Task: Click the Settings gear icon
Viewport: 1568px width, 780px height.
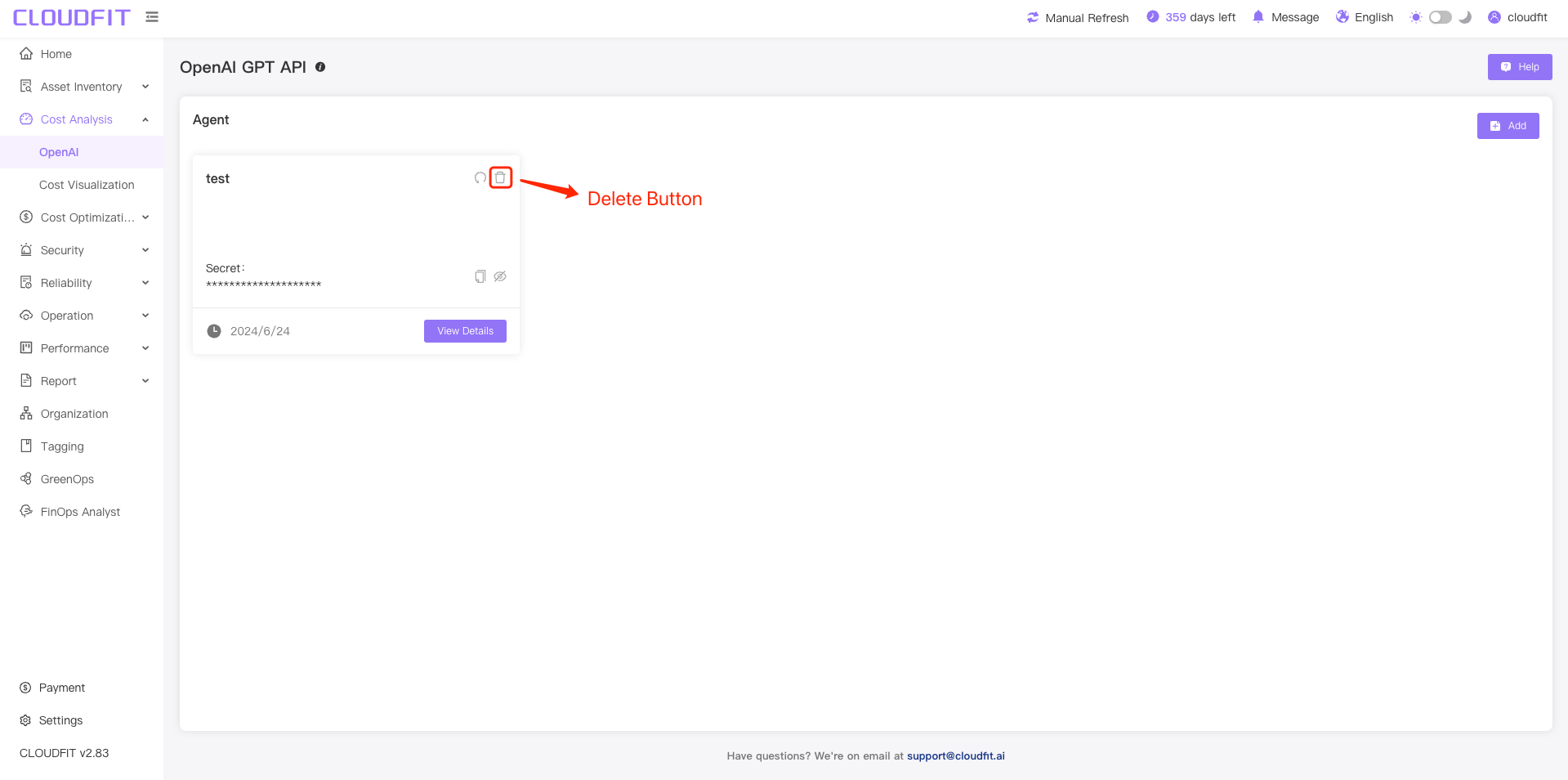Action: (x=25, y=720)
